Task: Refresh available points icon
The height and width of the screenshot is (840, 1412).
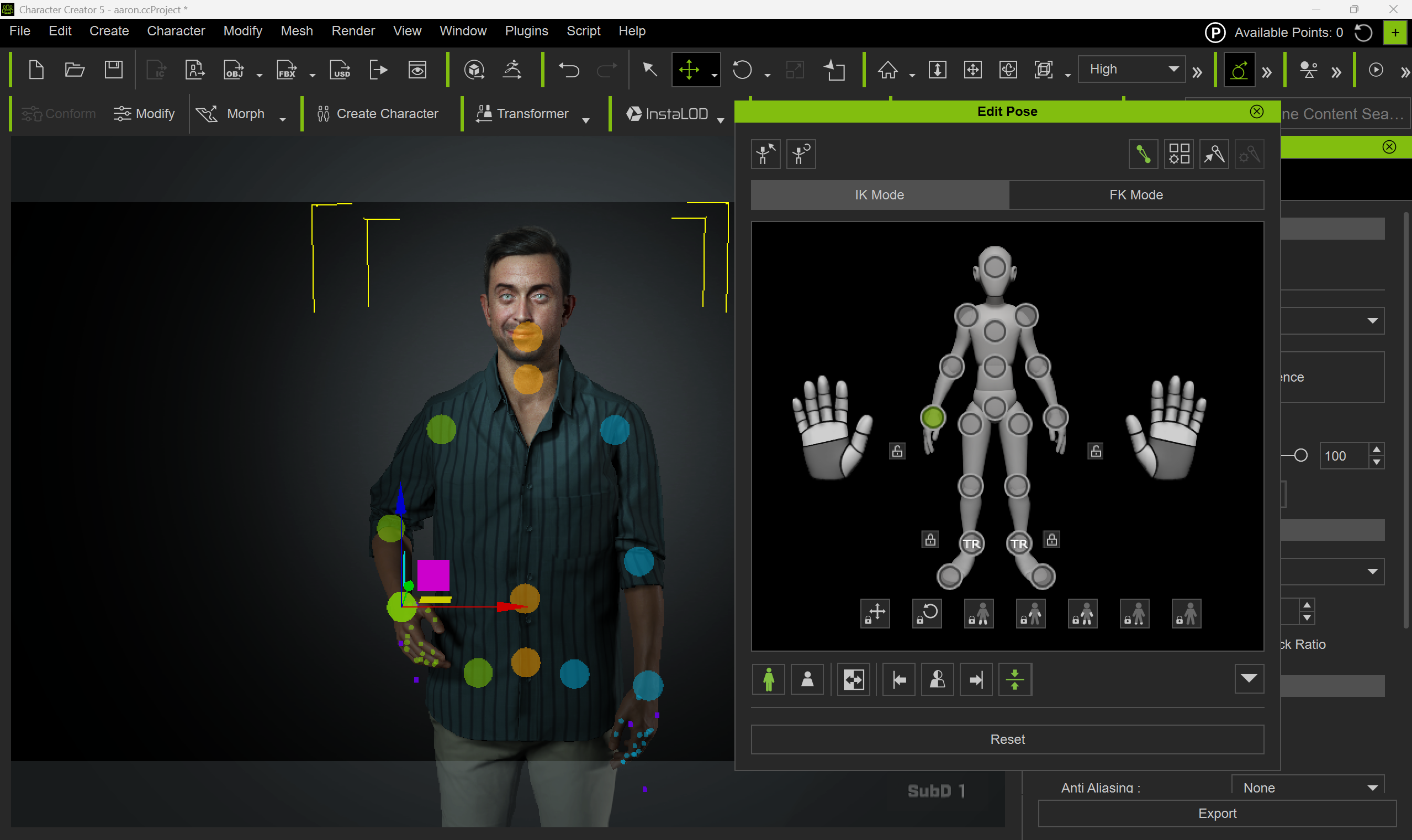Action: coord(1363,33)
